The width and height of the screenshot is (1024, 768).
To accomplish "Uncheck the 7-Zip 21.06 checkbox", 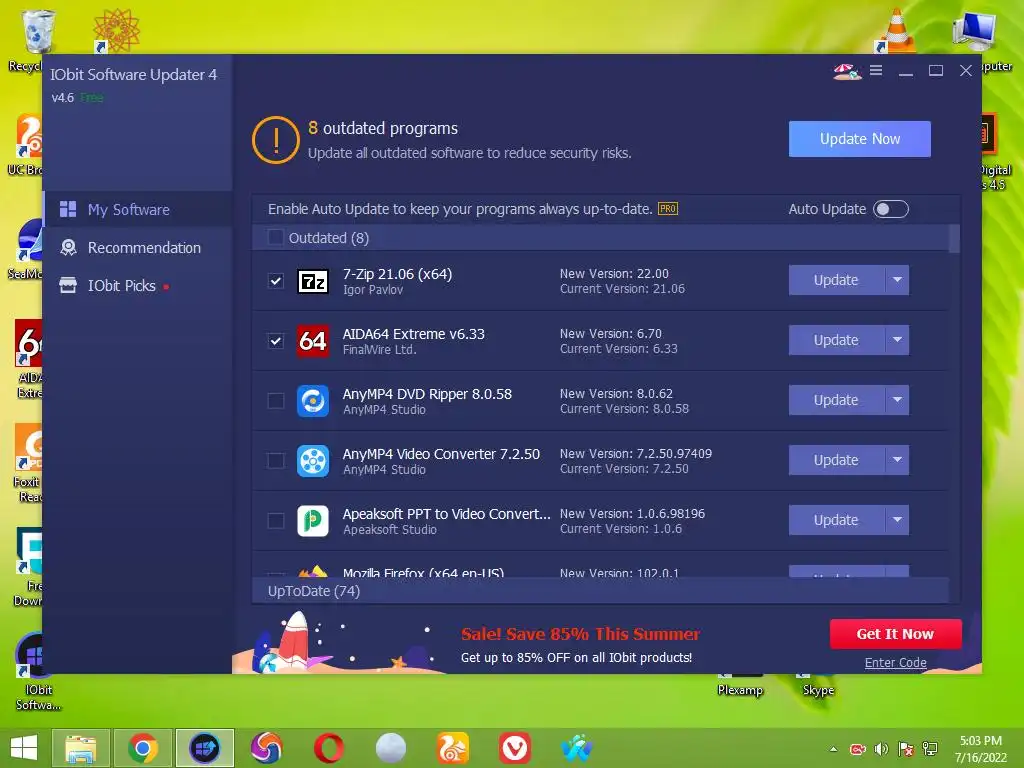I will point(276,281).
